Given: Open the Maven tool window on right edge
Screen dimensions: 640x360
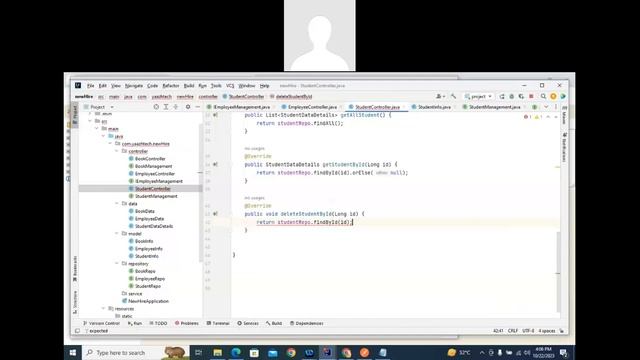Looking at the screenshot, I should [564, 116].
